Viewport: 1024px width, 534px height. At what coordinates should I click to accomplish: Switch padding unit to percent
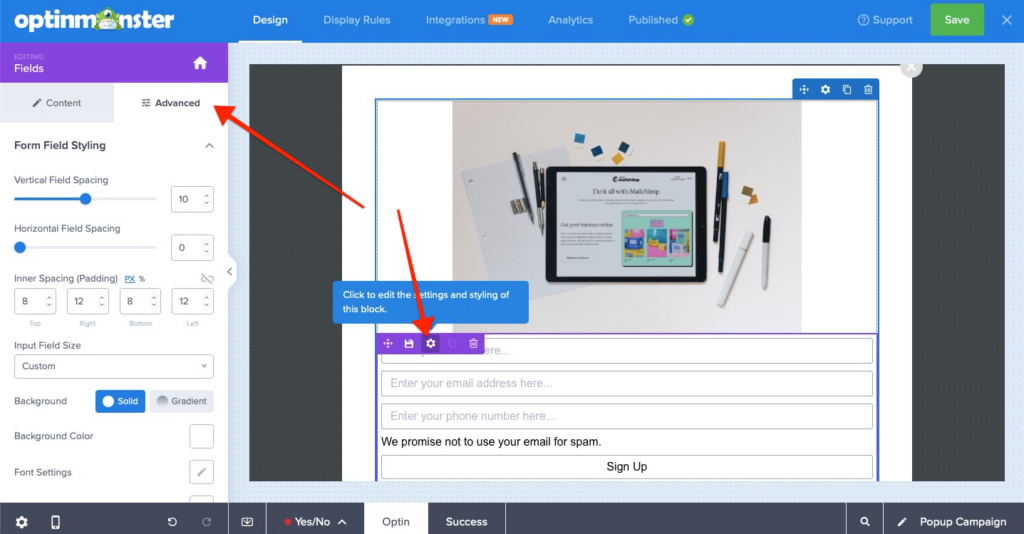pos(142,279)
